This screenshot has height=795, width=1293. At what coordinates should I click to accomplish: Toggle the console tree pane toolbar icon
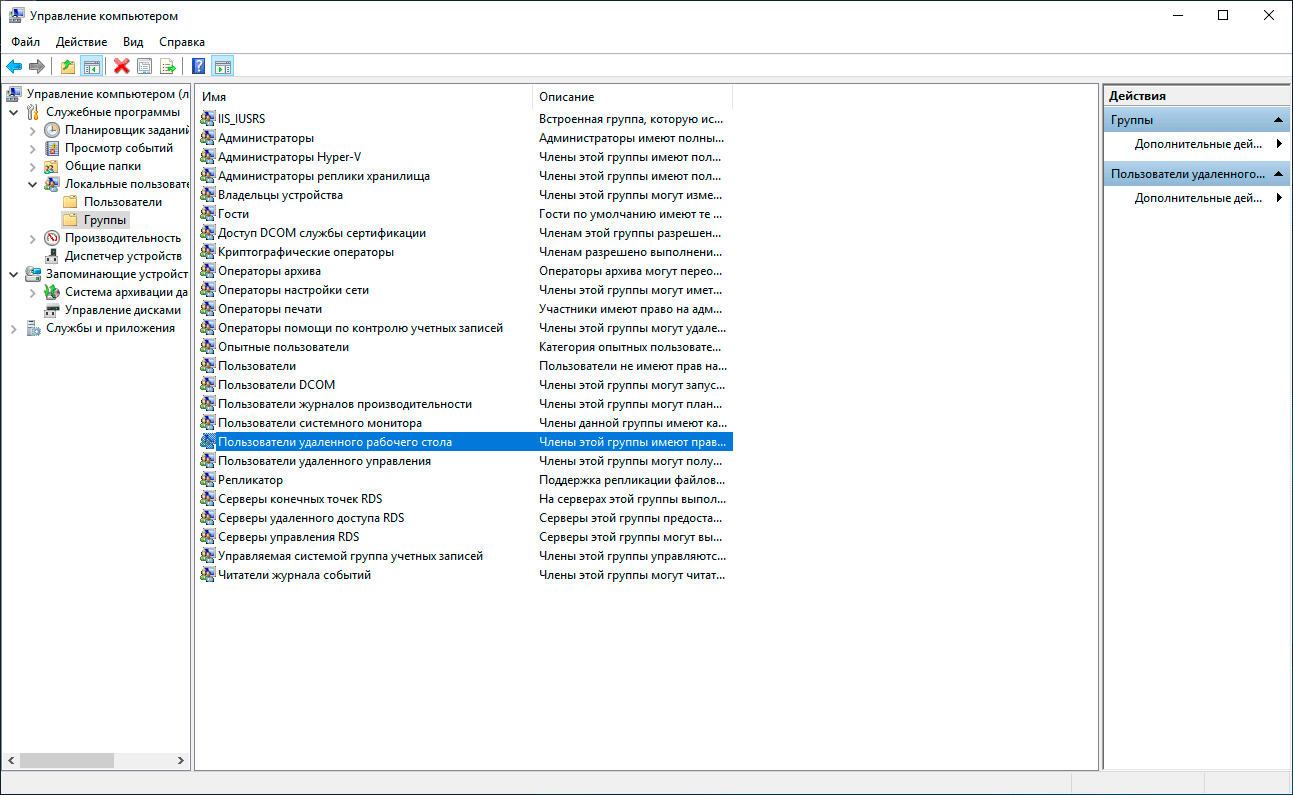[91, 67]
